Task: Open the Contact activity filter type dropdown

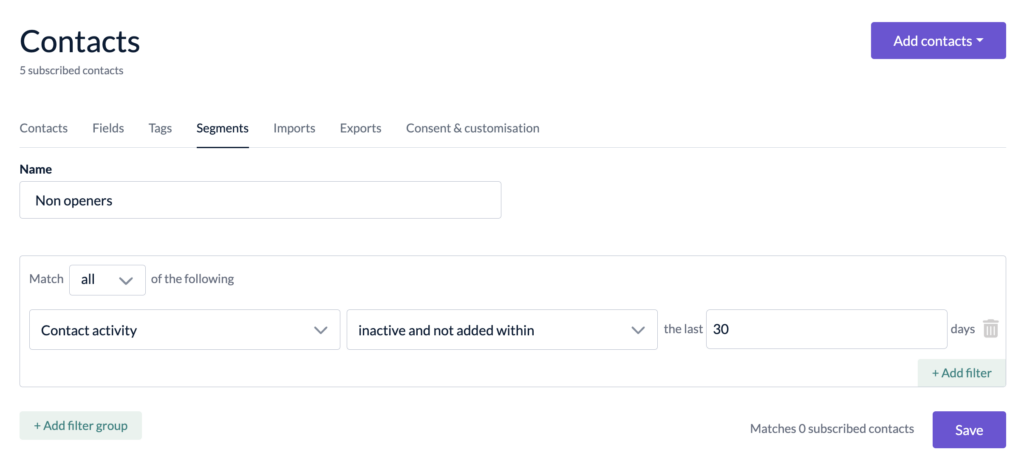Action: tap(184, 330)
